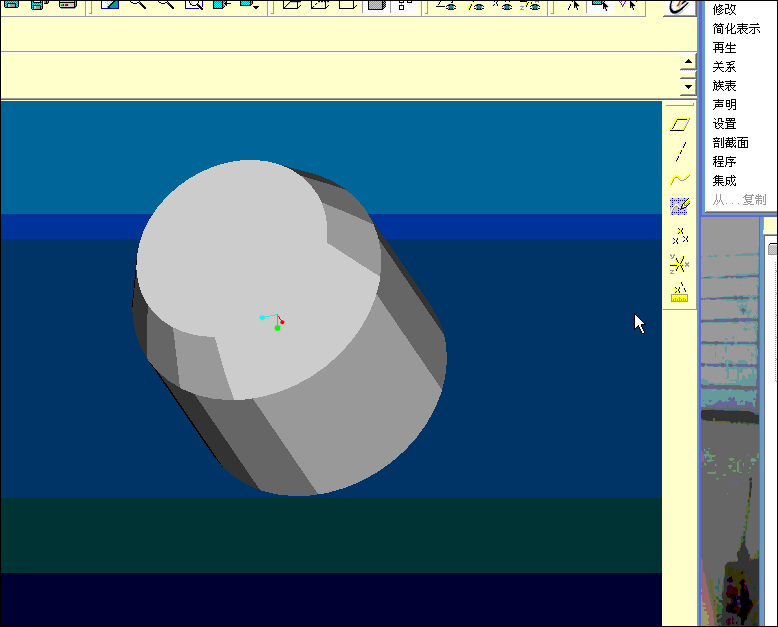
Task: Choose 剖截面 from the part menu
Action: tap(730, 143)
